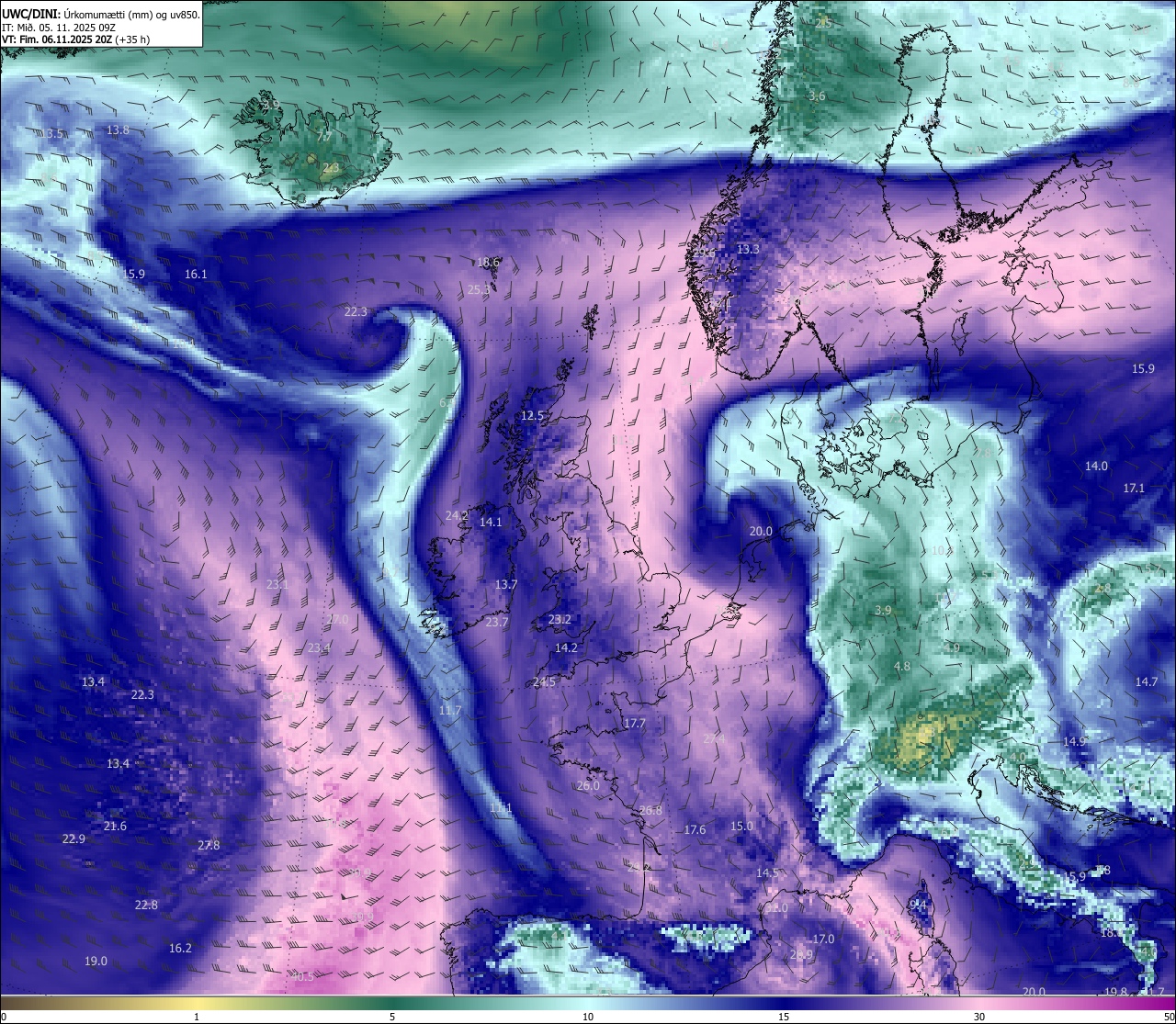Viewport: 1176px width, 1024px height.
Task: Click the 23.7 value south of Ireland
Action: (x=497, y=622)
